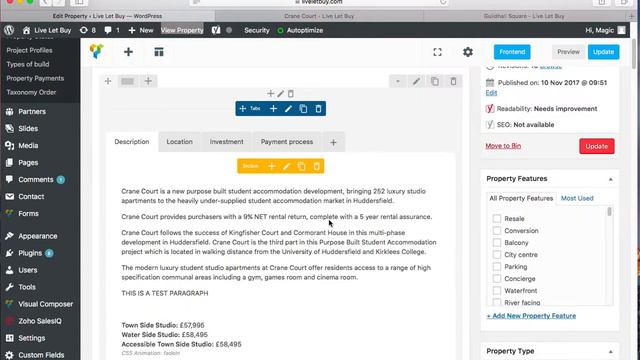The height and width of the screenshot is (360, 640).
Task: Toggle row collapse arrow button
Action: pyautogui.click(x=398, y=81)
